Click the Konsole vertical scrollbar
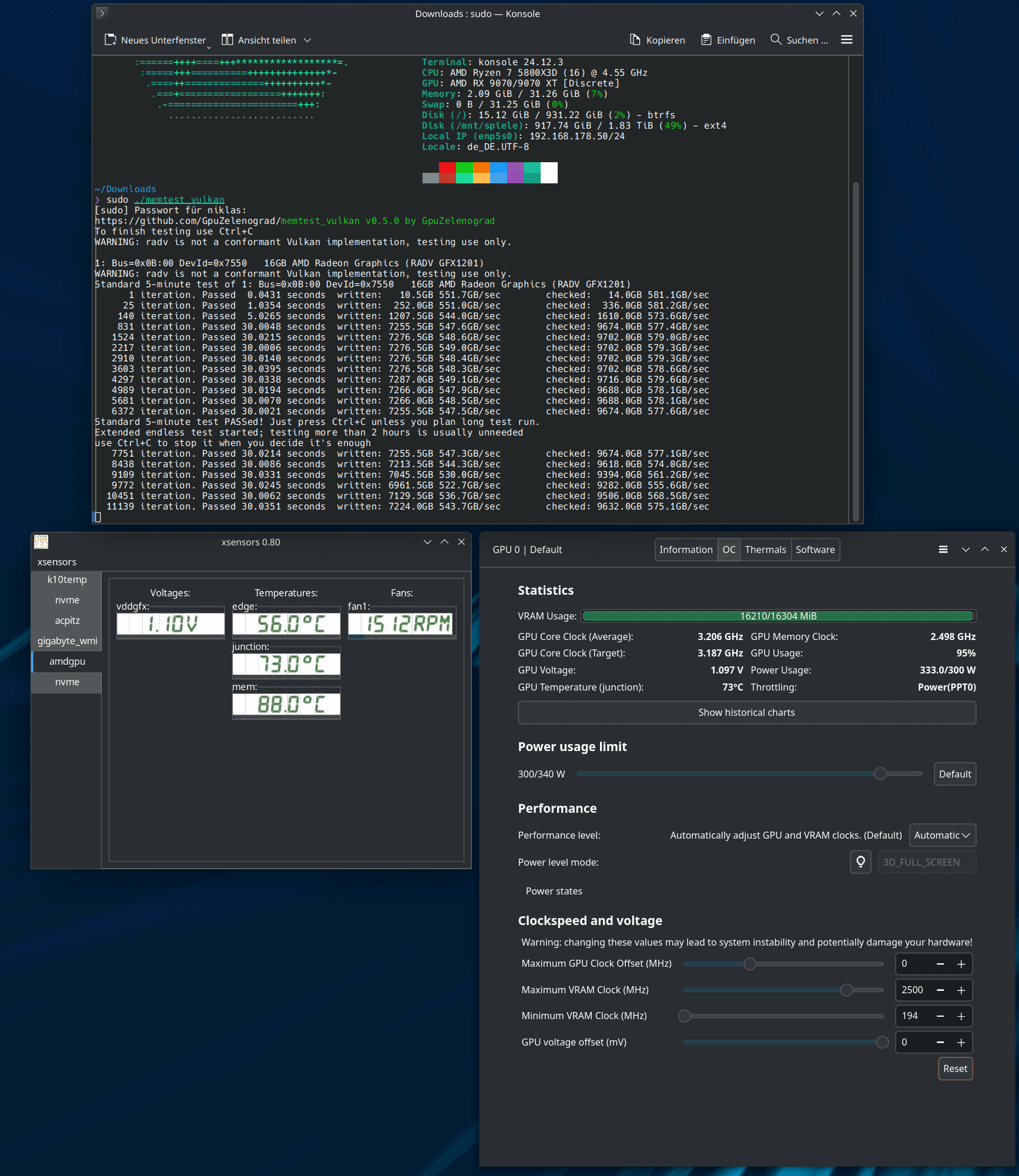1019x1176 pixels. tap(856, 351)
